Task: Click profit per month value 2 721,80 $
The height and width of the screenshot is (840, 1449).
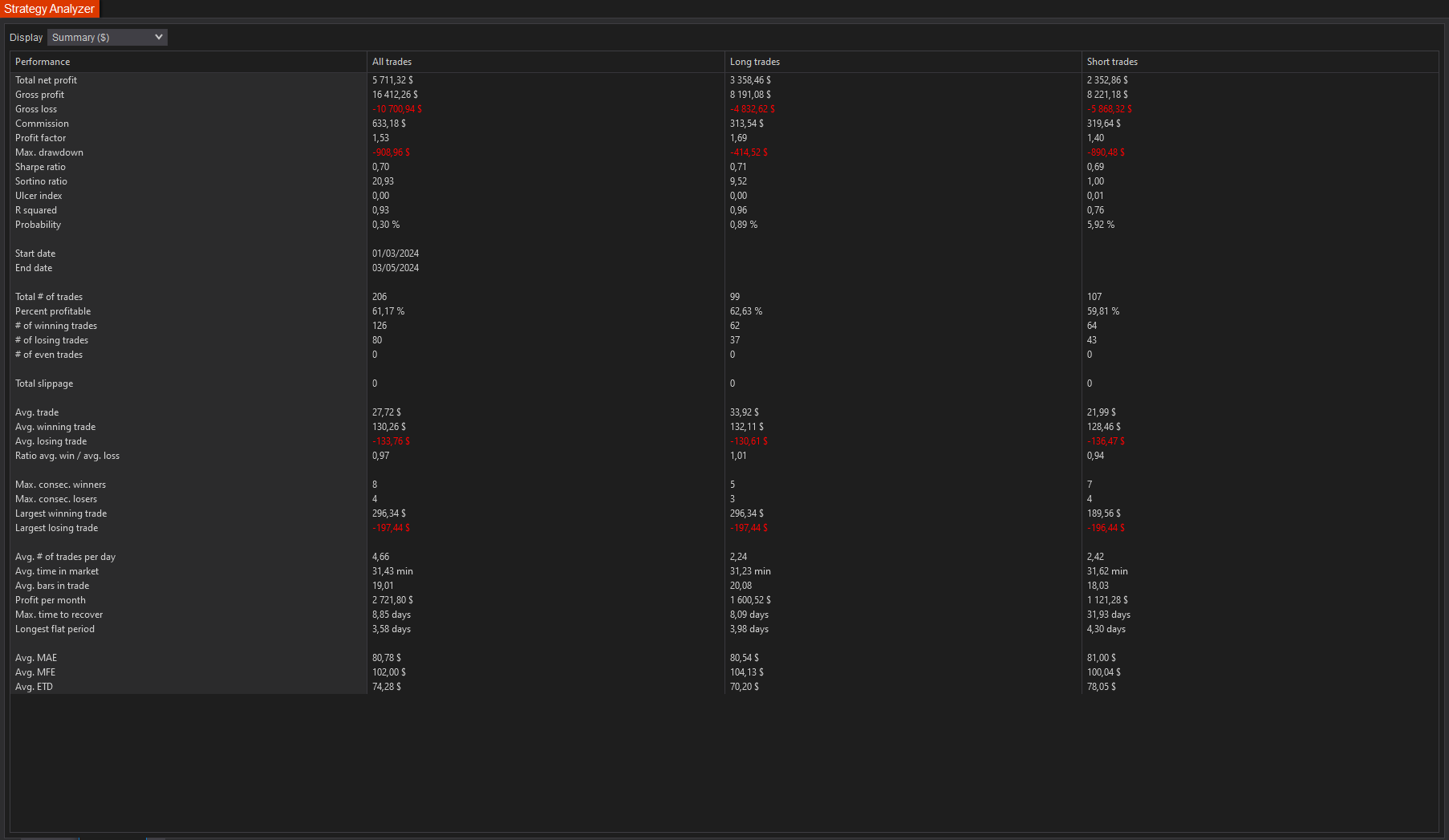Action: click(392, 600)
